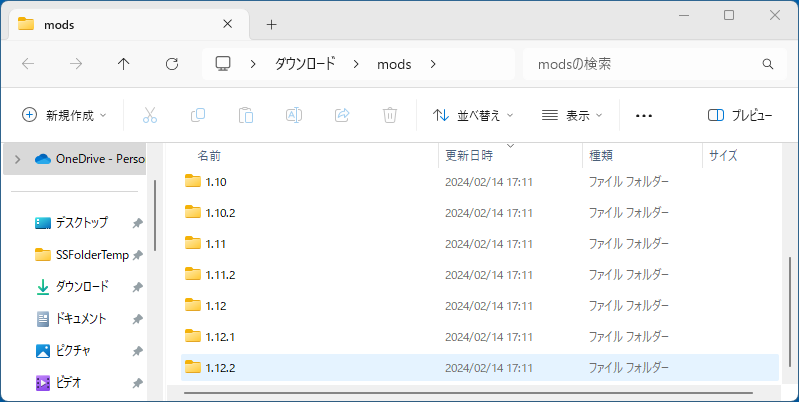Open the see more ellipsis menu

(x=644, y=115)
